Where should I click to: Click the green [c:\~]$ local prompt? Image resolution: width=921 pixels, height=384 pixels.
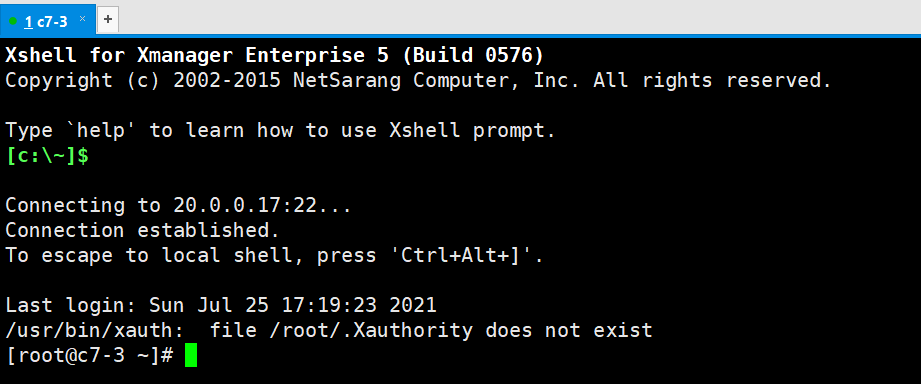pyautogui.click(x=47, y=156)
